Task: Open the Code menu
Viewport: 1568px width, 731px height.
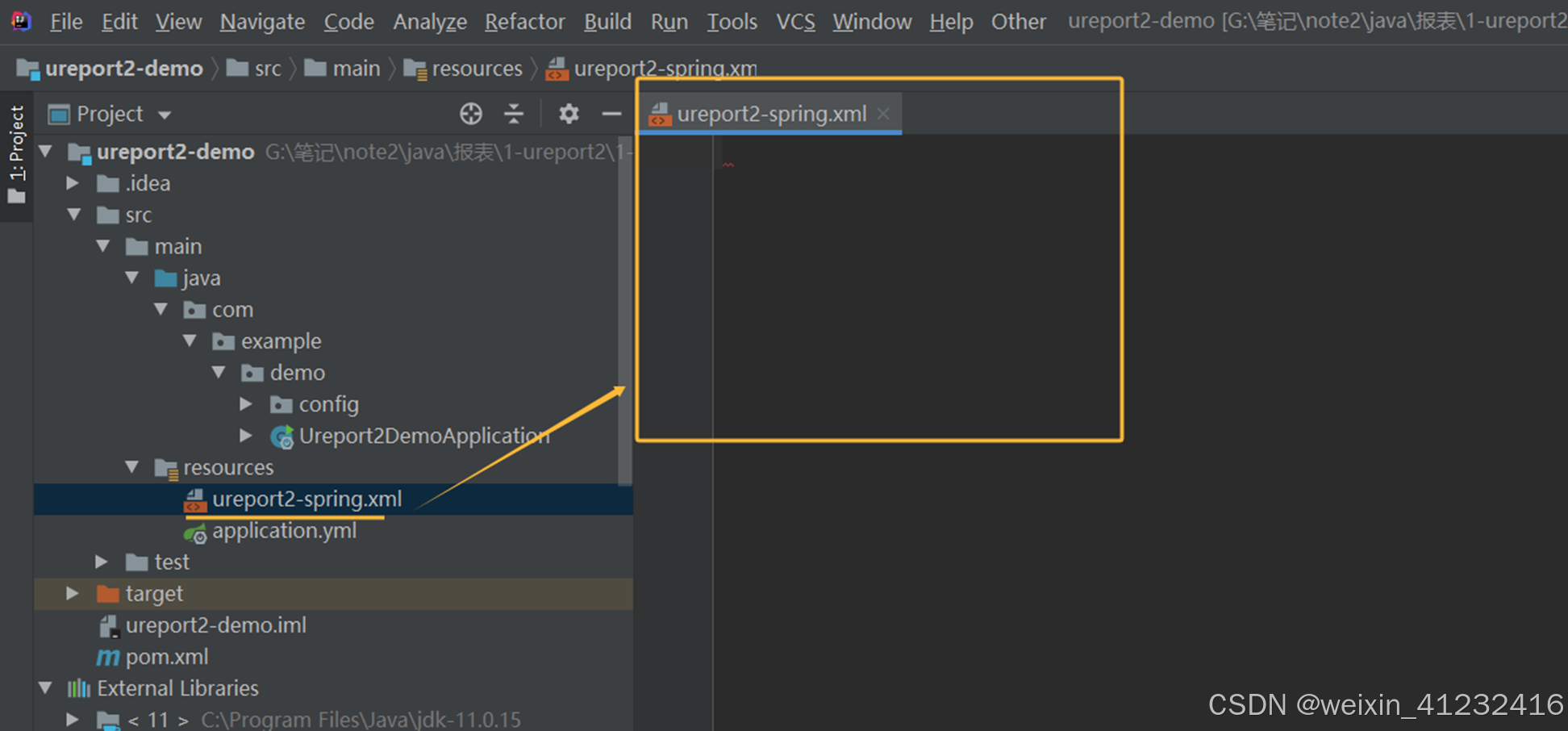Action: (x=348, y=22)
